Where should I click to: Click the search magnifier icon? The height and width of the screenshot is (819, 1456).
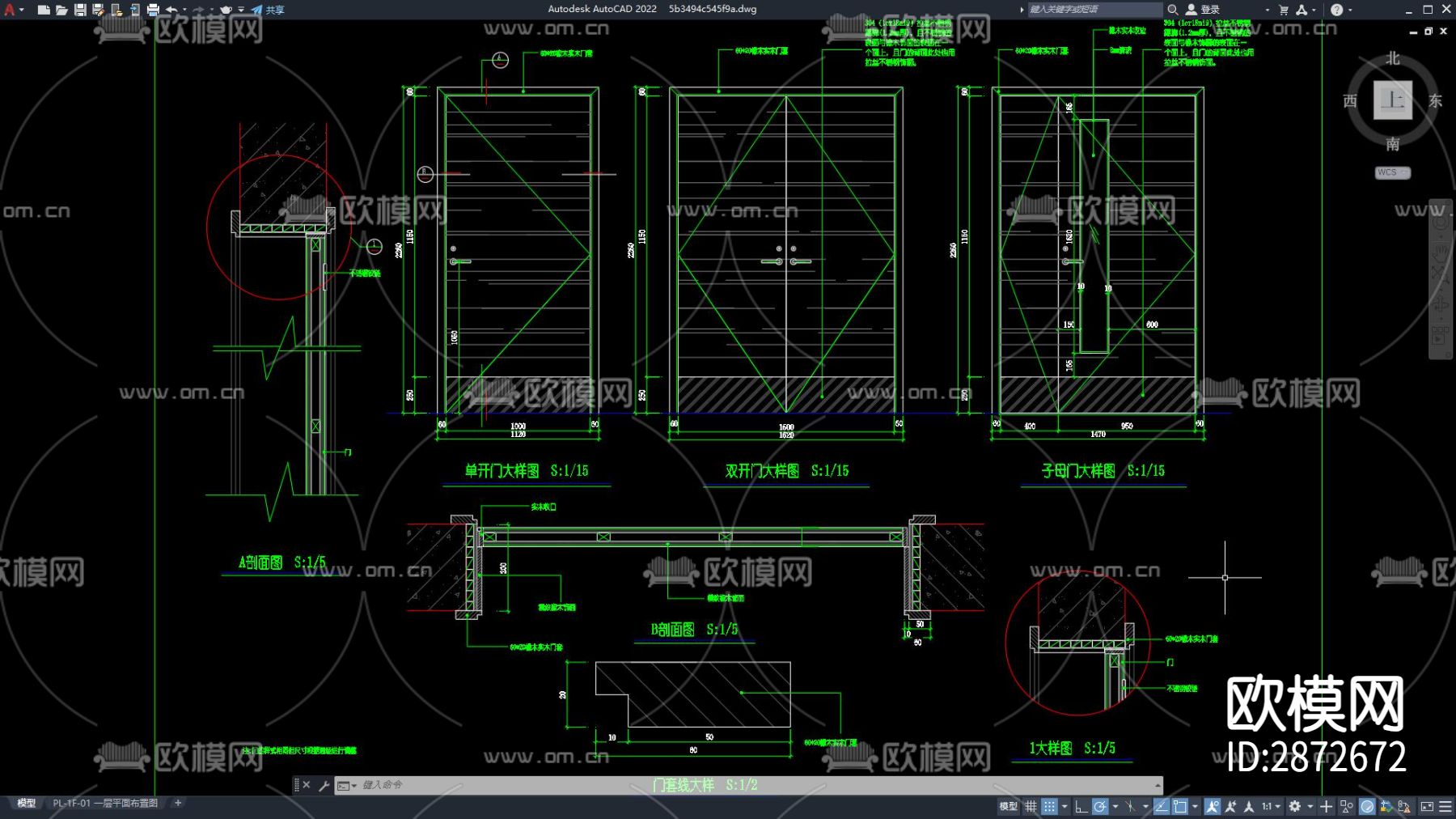tap(1172, 10)
